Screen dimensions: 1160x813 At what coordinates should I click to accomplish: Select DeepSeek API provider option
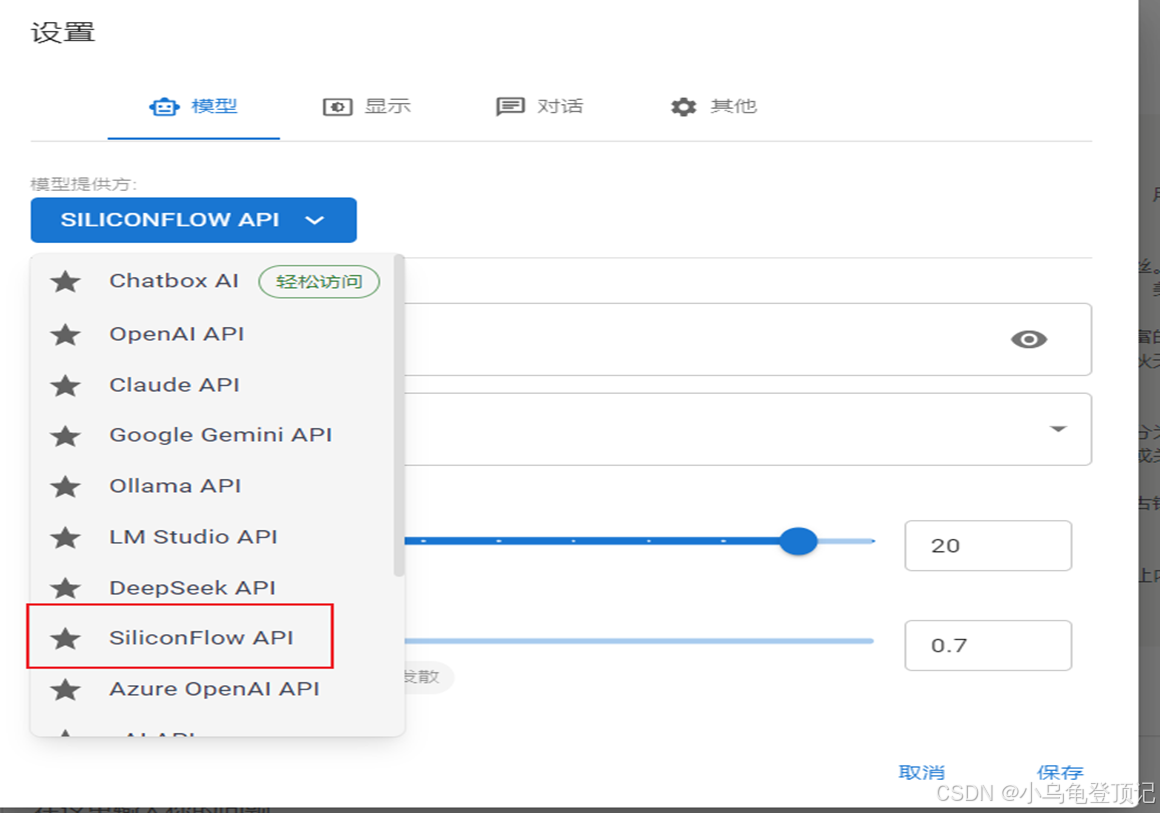pyautogui.click(x=213, y=588)
